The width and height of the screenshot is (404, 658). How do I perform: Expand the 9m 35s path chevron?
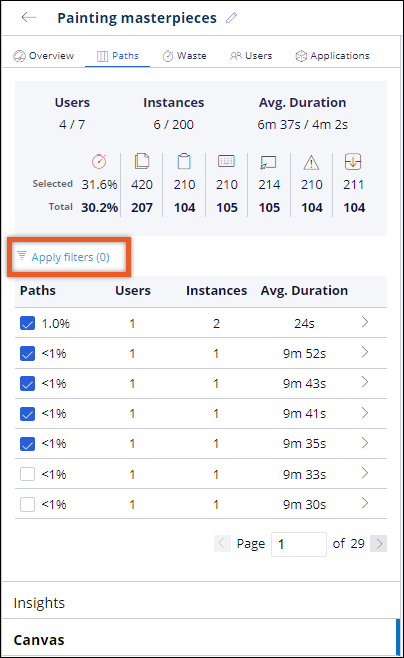365,443
